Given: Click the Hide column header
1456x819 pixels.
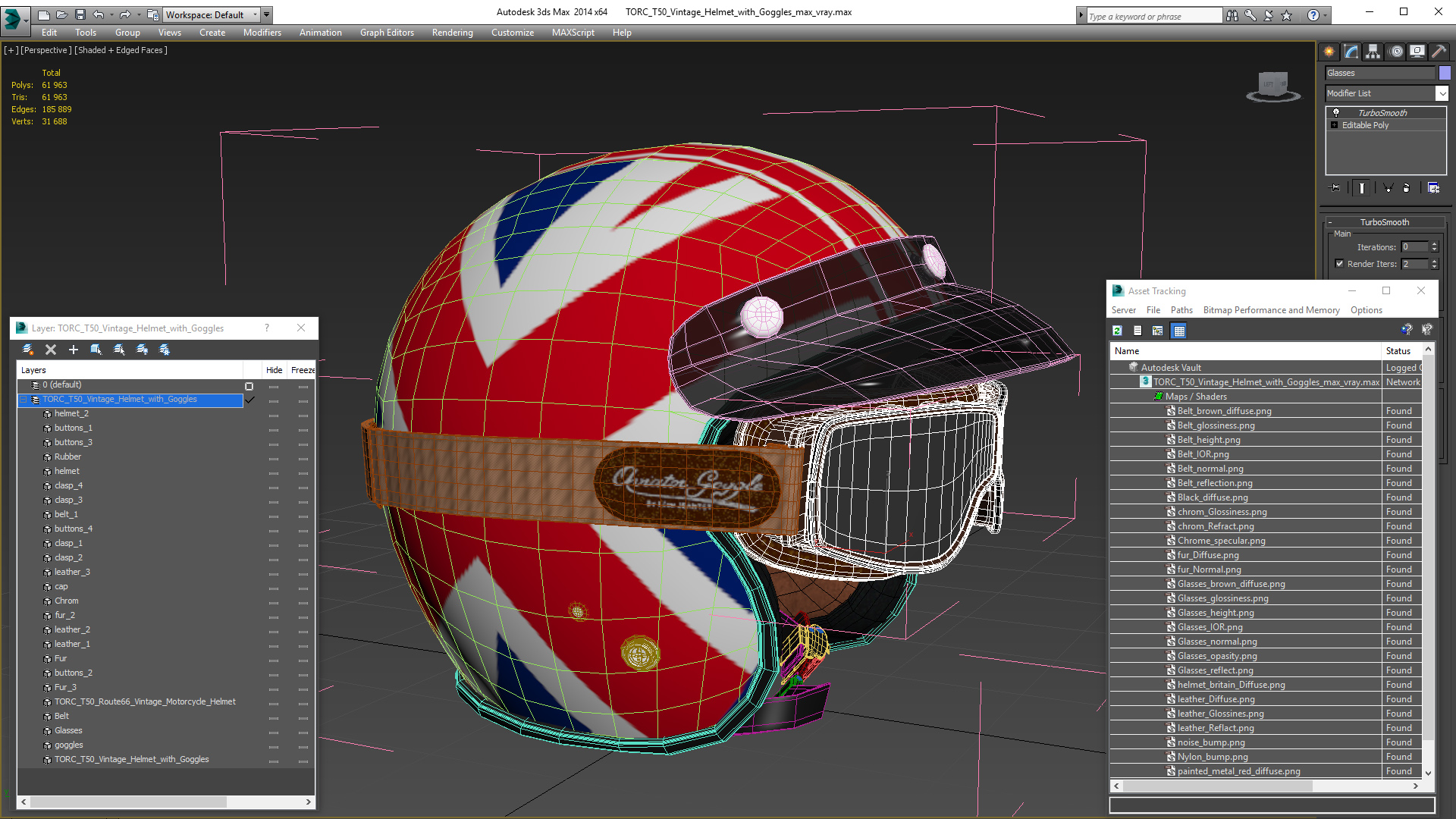Looking at the screenshot, I should click(274, 370).
